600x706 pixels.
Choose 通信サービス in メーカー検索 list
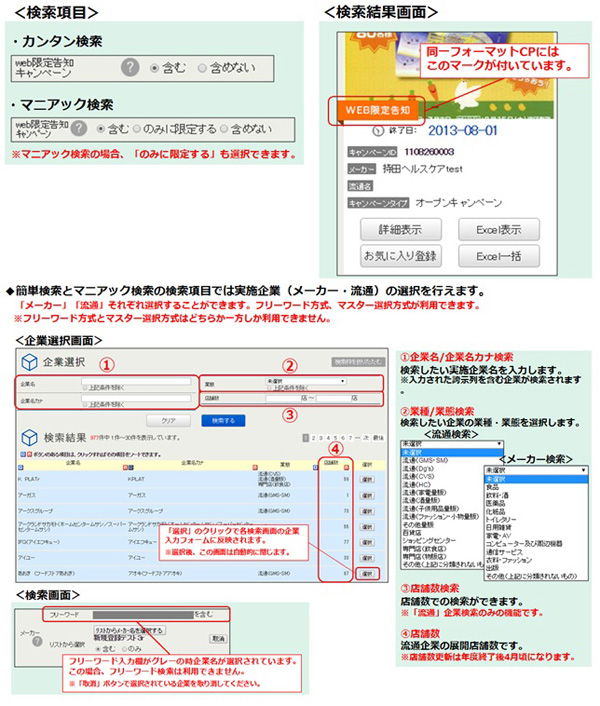504,552
